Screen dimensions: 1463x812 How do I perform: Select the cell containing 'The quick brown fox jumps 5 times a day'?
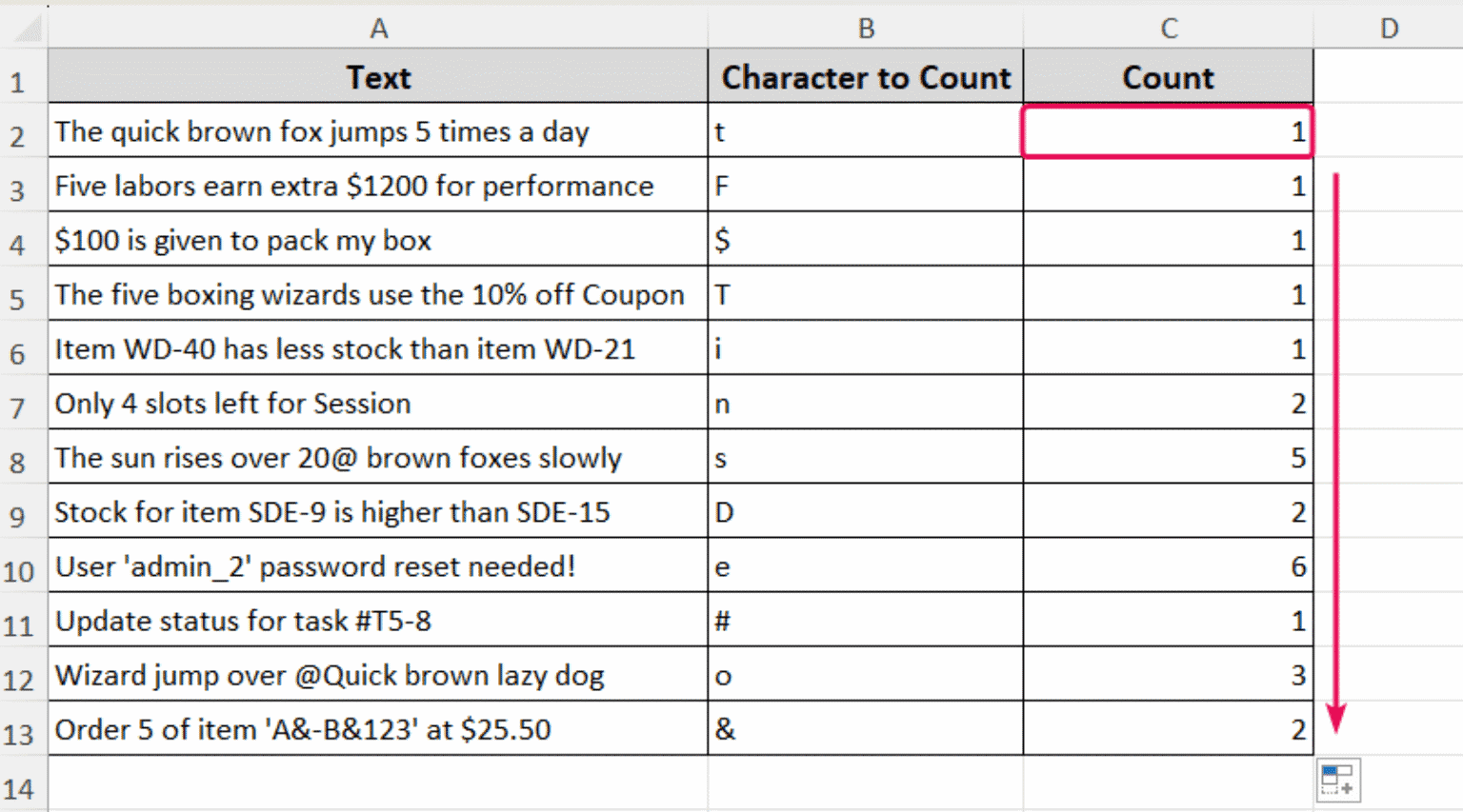tap(378, 131)
